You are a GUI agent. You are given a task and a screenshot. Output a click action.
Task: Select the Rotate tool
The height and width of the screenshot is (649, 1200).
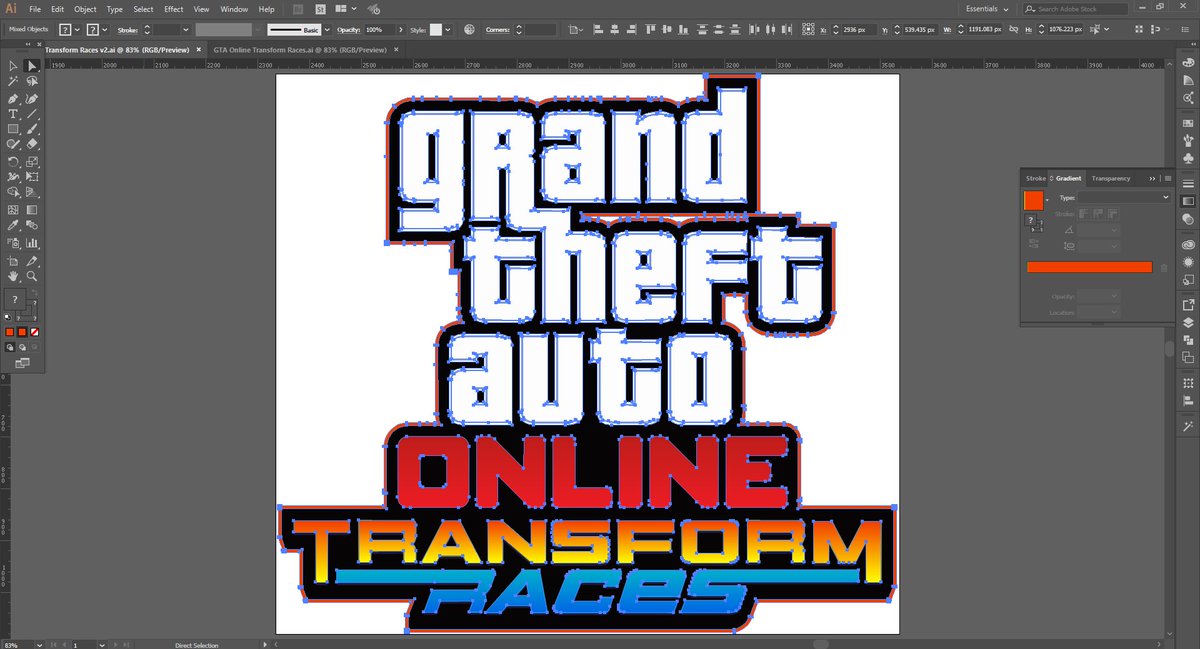click(x=14, y=161)
